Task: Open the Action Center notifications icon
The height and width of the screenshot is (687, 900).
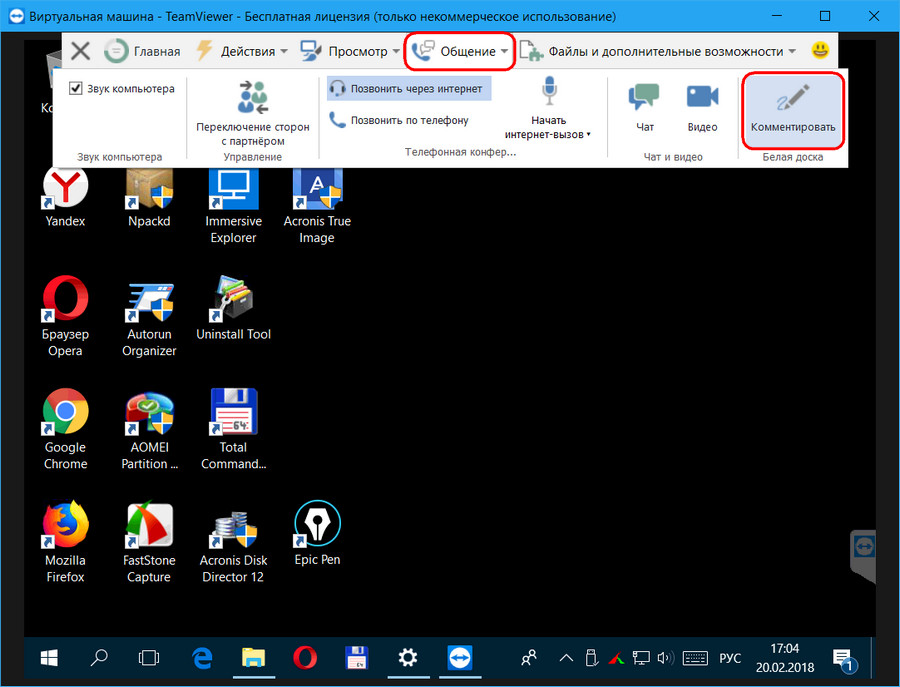Action: tap(843, 659)
